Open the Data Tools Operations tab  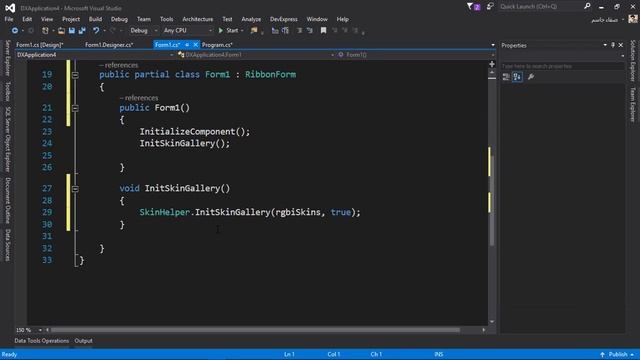pos(42,341)
